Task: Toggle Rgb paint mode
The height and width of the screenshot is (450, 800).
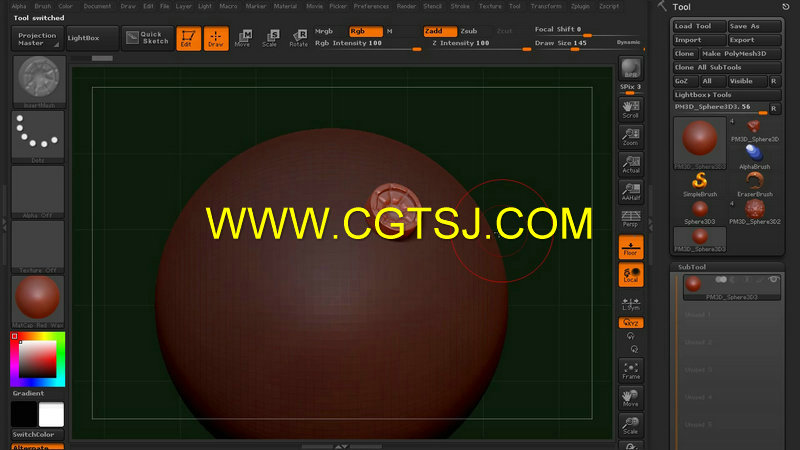Action: [x=366, y=31]
